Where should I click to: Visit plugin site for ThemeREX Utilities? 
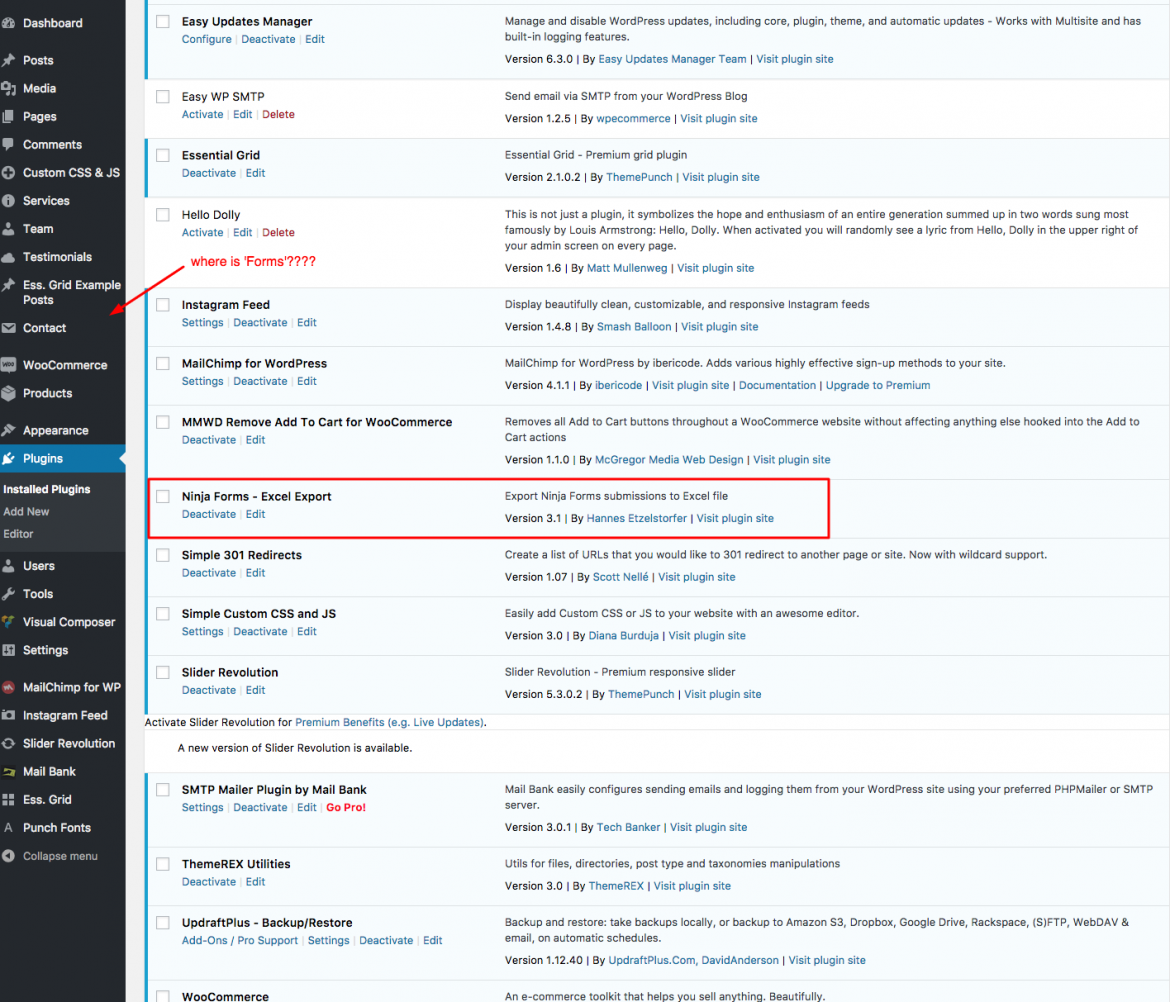pos(692,886)
